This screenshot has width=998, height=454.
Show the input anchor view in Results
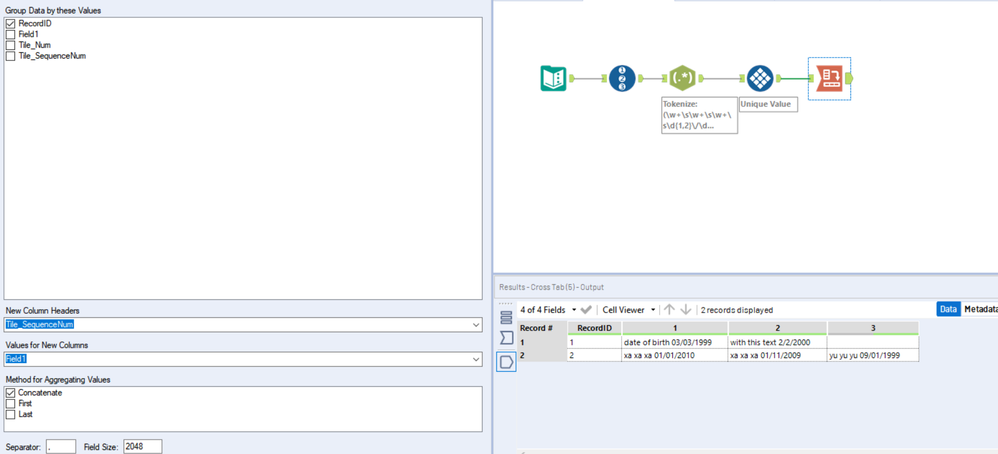point(507,337)
